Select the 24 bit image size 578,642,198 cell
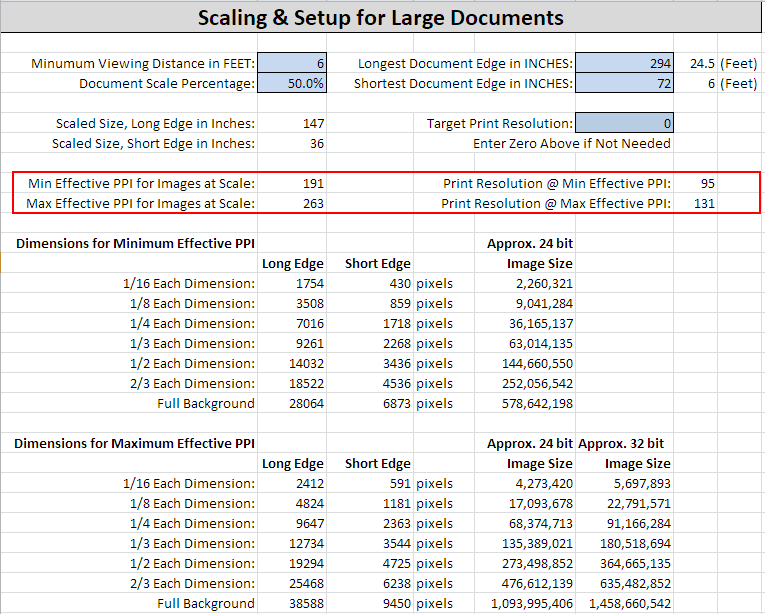Screen dimensions: 765x614 [525, 403]
